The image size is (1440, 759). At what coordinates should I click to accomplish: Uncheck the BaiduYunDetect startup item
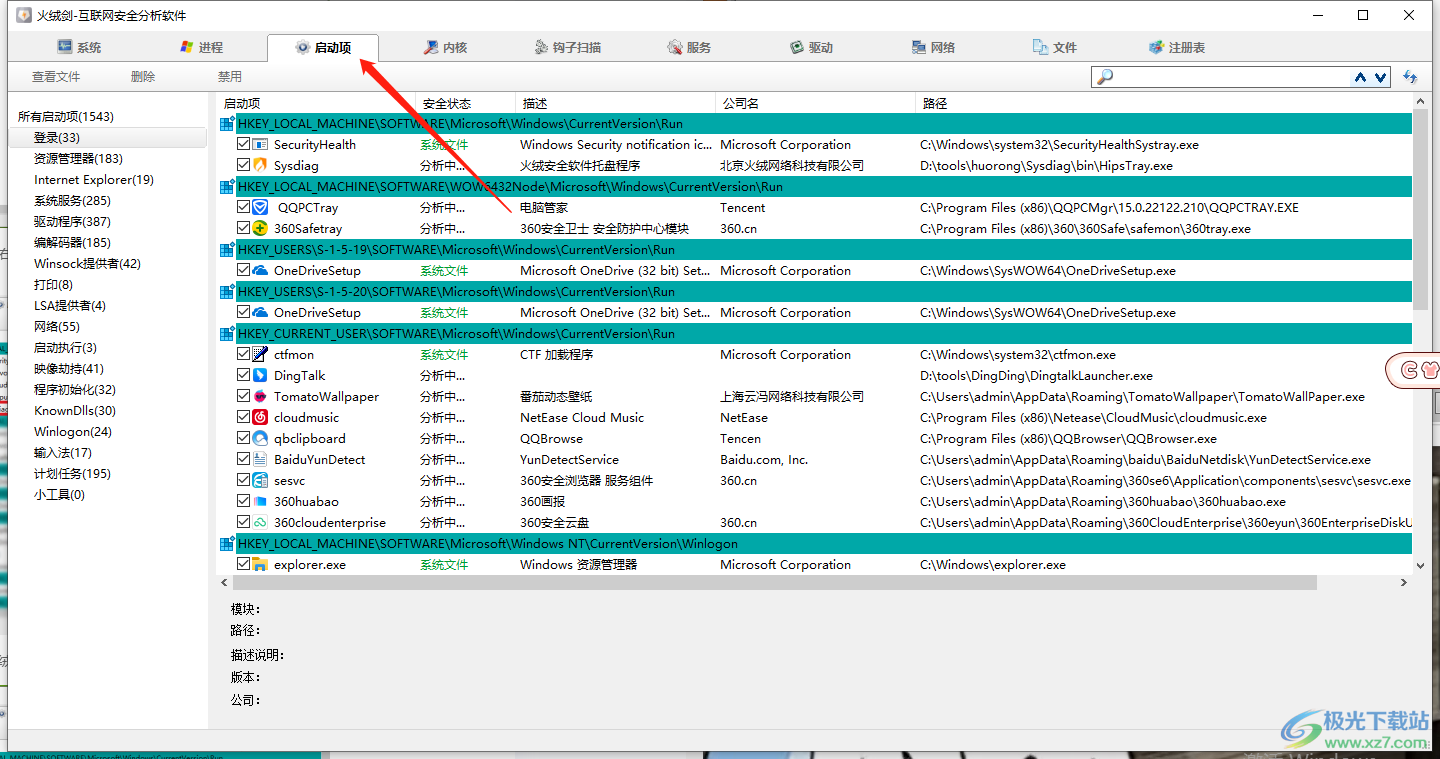(243, 460)
